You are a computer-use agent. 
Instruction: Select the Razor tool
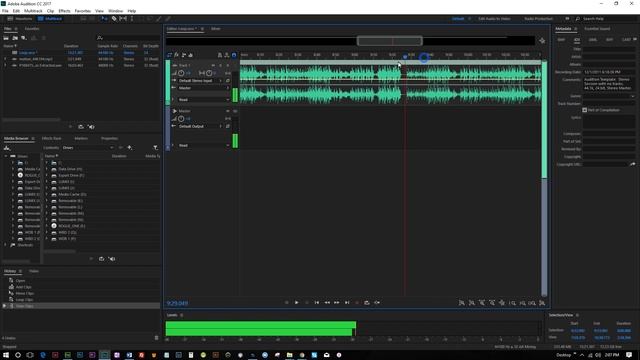tap(114, 19)
